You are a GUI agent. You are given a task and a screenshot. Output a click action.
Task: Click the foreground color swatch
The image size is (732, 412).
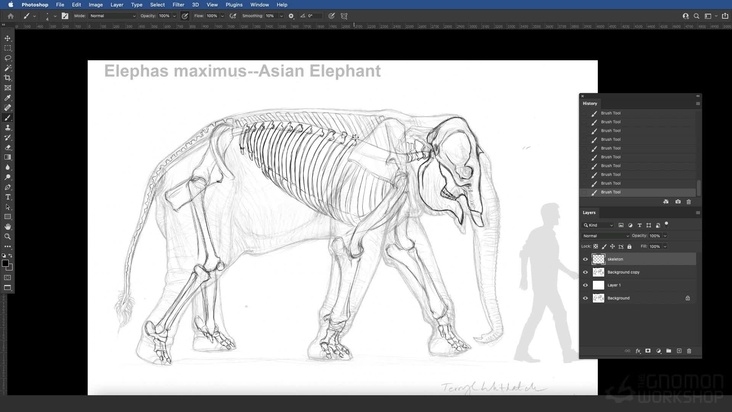pyautogui.click(x=5, y=263)
